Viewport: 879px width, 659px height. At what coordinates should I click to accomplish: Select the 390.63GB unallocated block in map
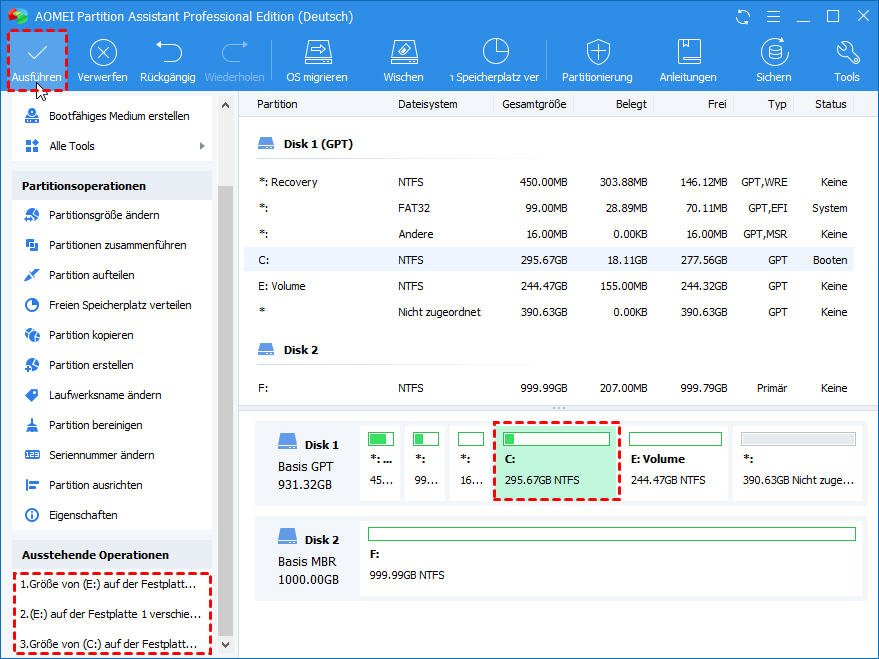click(x=798, y=461)
